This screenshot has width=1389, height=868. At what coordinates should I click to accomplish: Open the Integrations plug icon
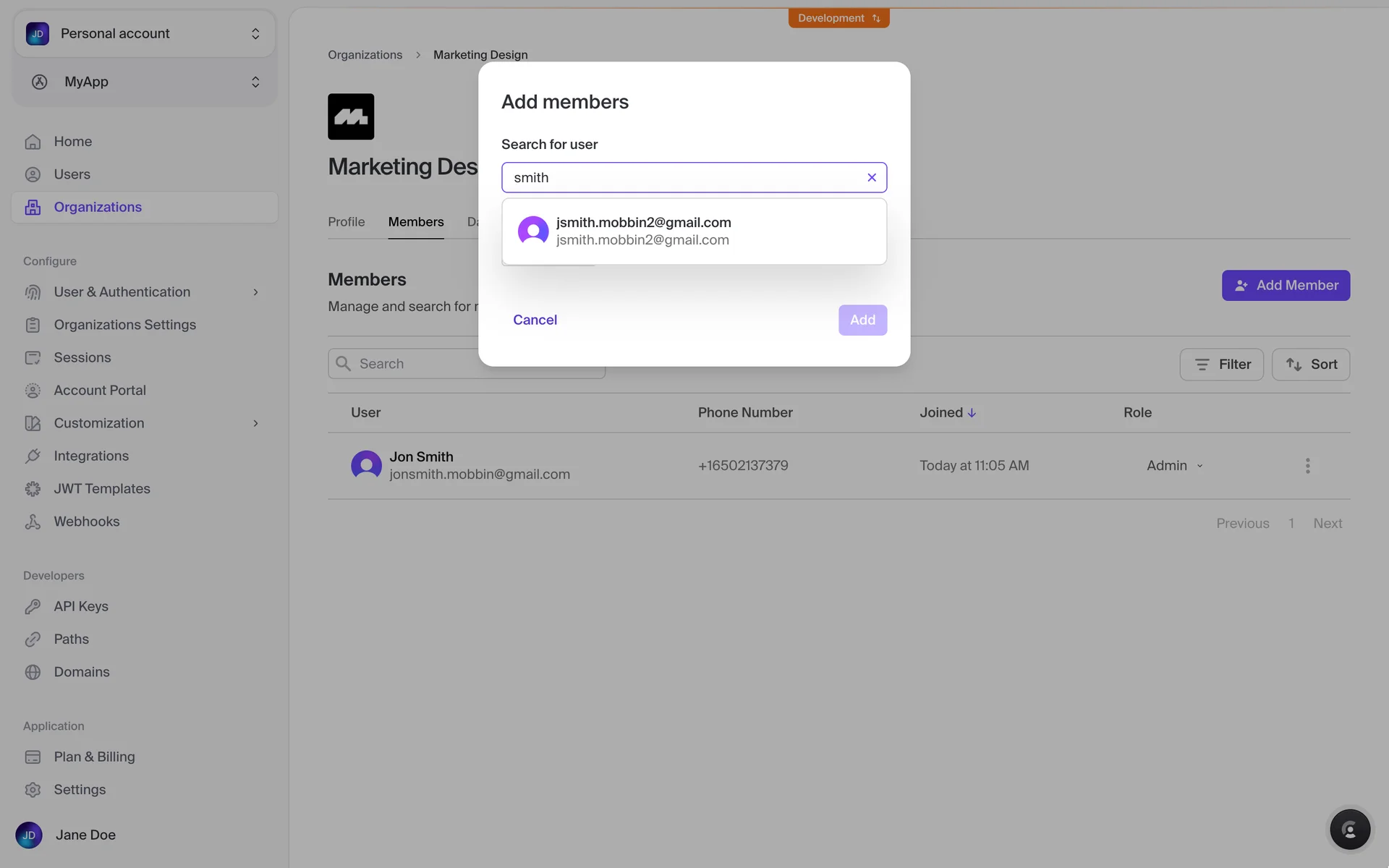tap(33, 456)
